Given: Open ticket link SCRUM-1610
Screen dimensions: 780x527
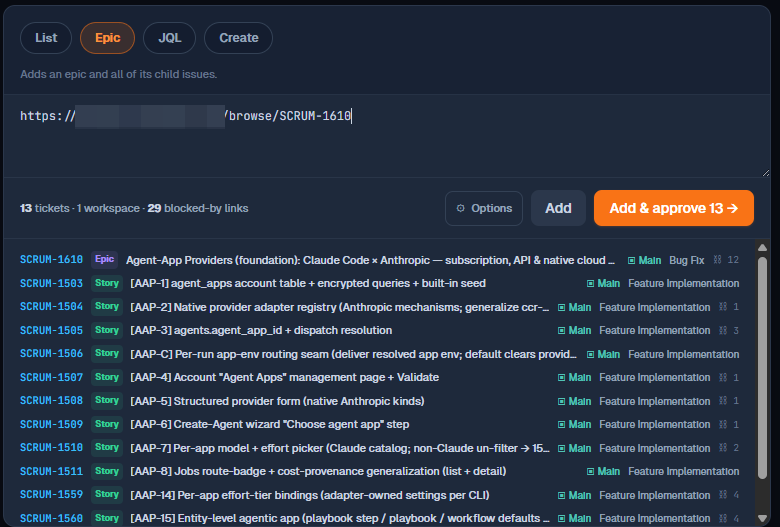Looking at the screenshot, I should 51,259.
